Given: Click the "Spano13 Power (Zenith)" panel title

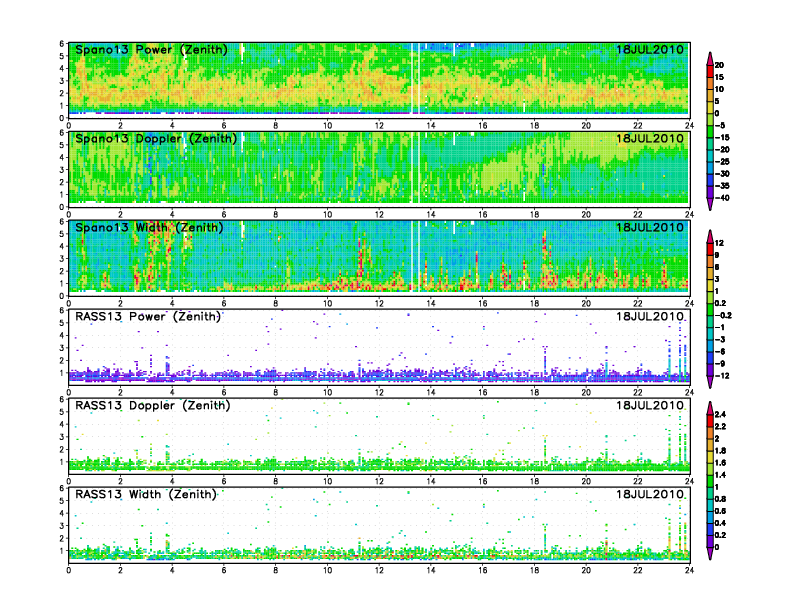Looking at the screenshot, I should (152, 50).
